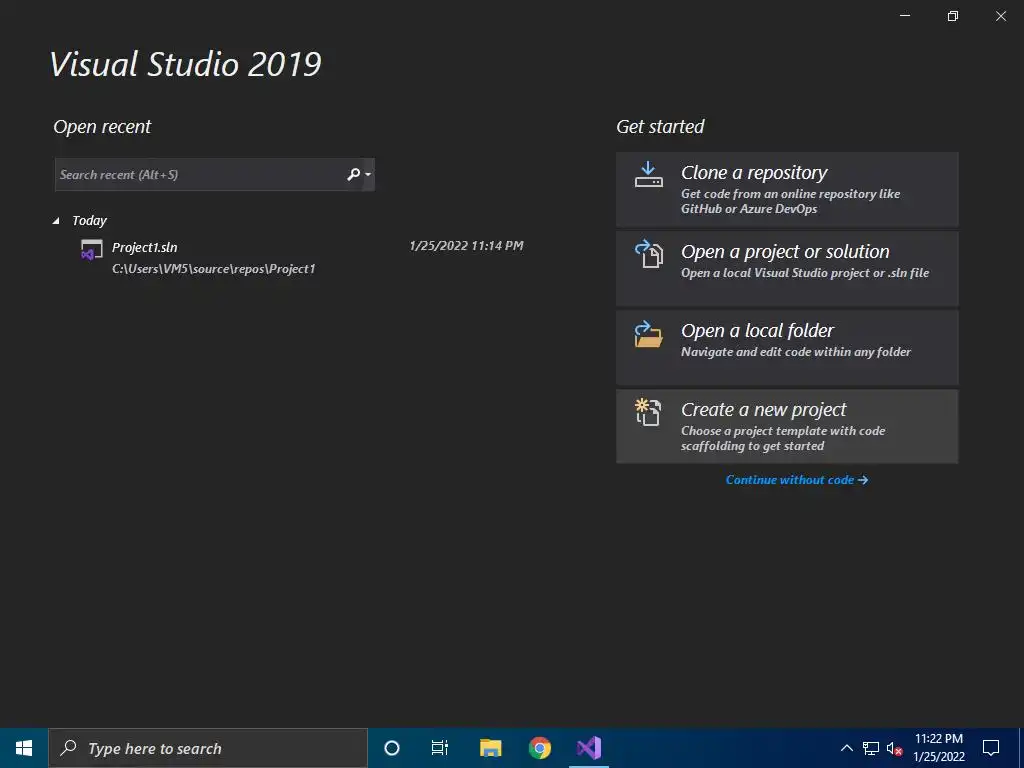Select the Clone a repository heading
Screen dimensions: 1024x768
[x=754, y=172]
